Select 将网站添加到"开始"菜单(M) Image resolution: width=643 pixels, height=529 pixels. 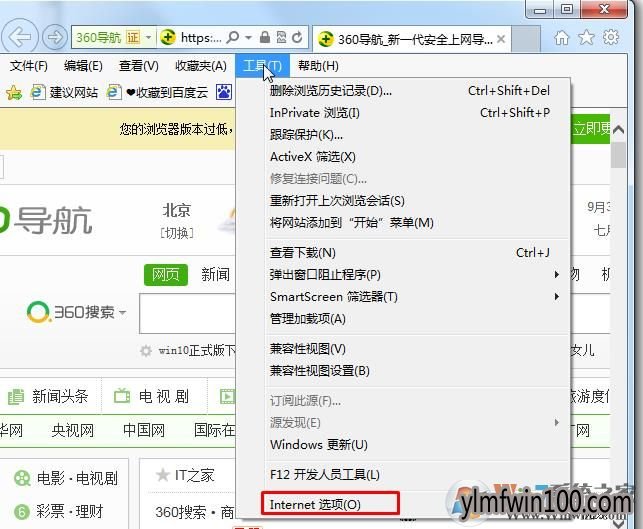click(404, 223)
